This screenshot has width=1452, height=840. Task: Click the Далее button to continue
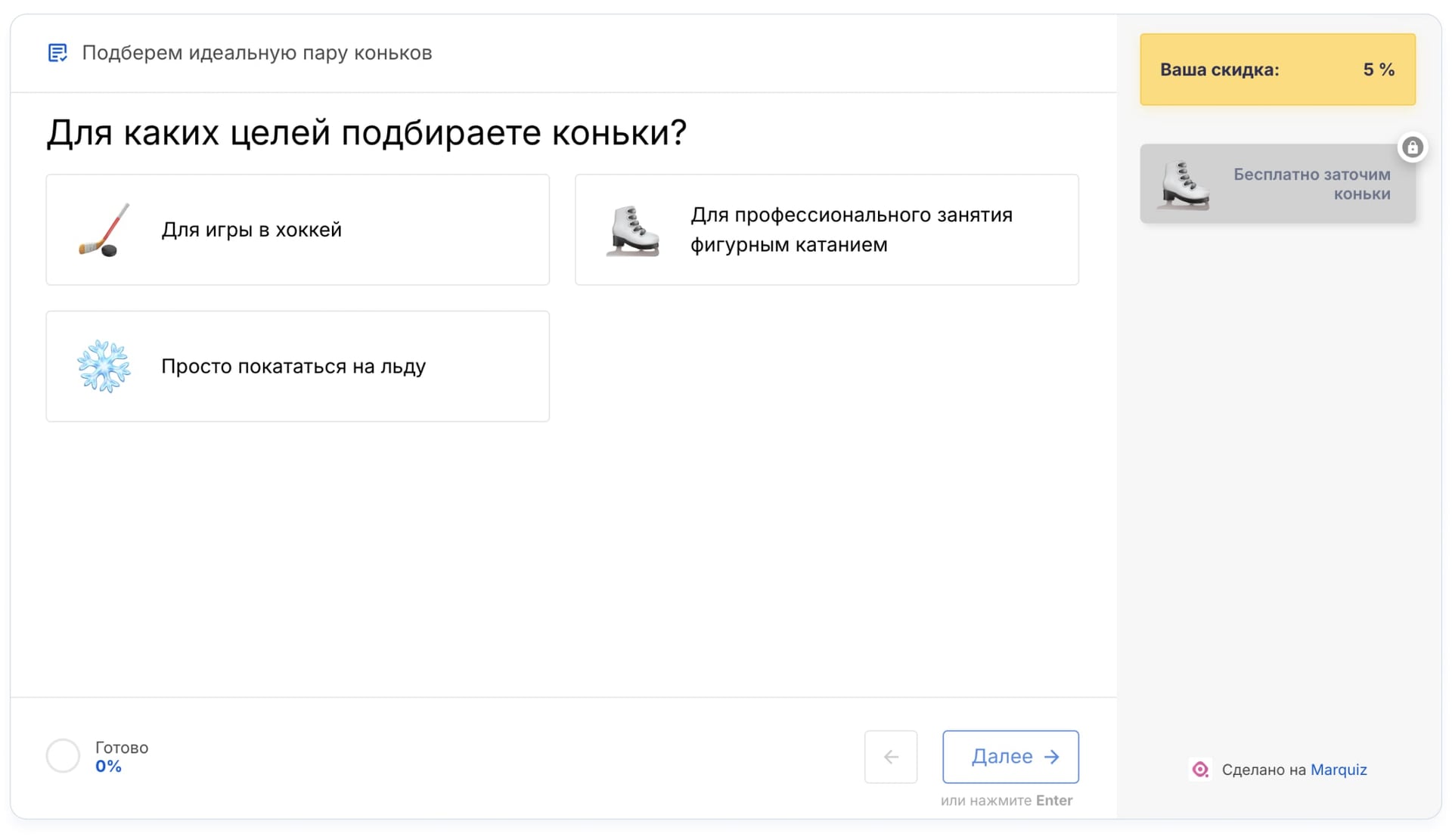point(1010,756)
